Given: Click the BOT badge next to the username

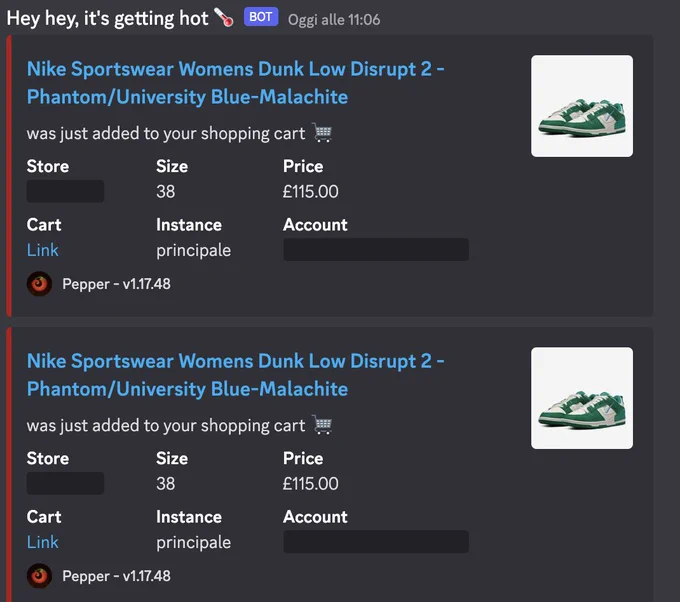Looking at the screenshot, I should tap(261, 17).
